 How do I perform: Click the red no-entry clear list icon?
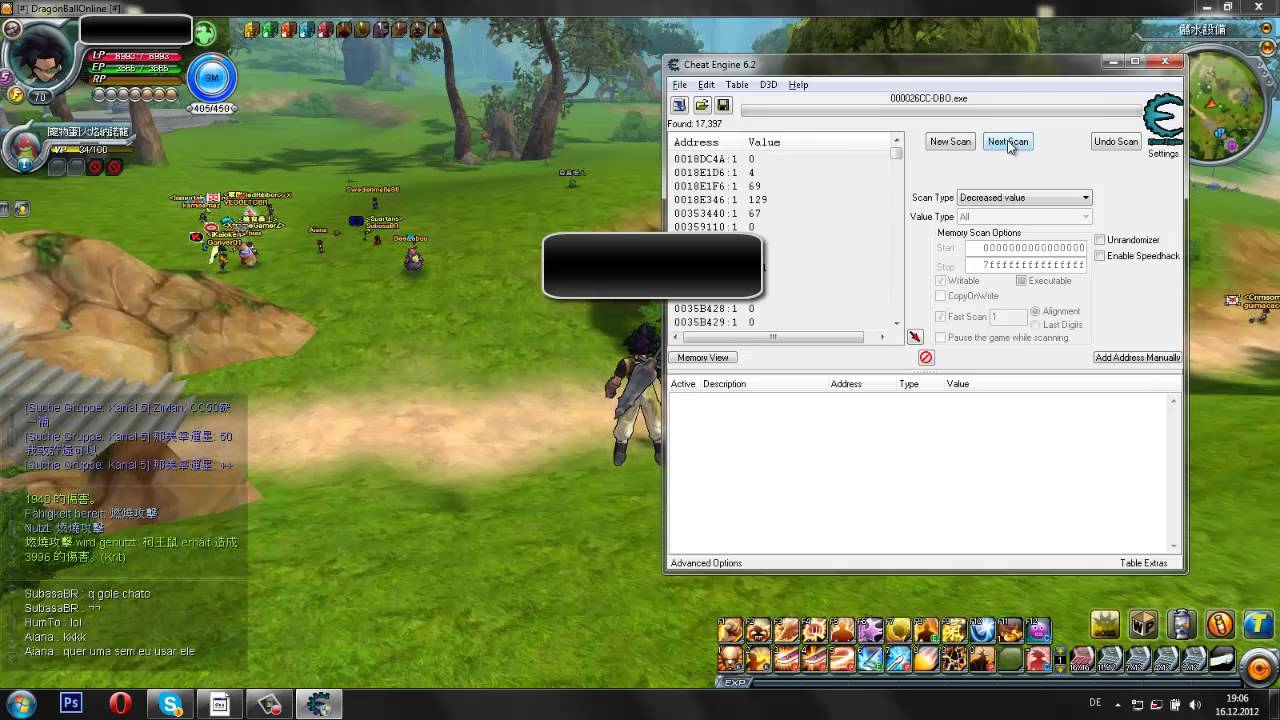coord(926,357)
